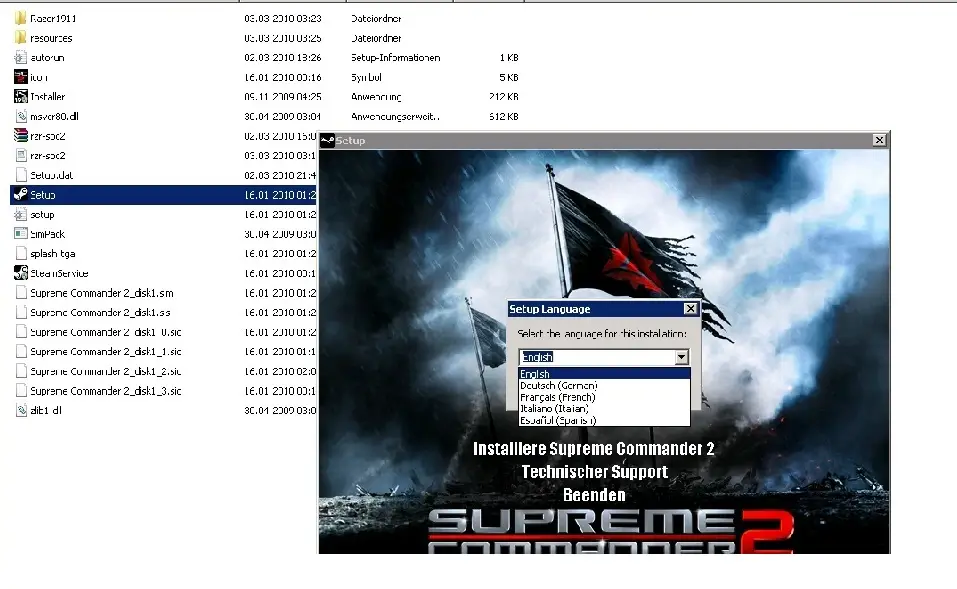Click the date 09.11.2009 04:25
The width and height of the screenshot is (957, 589).
283,96
